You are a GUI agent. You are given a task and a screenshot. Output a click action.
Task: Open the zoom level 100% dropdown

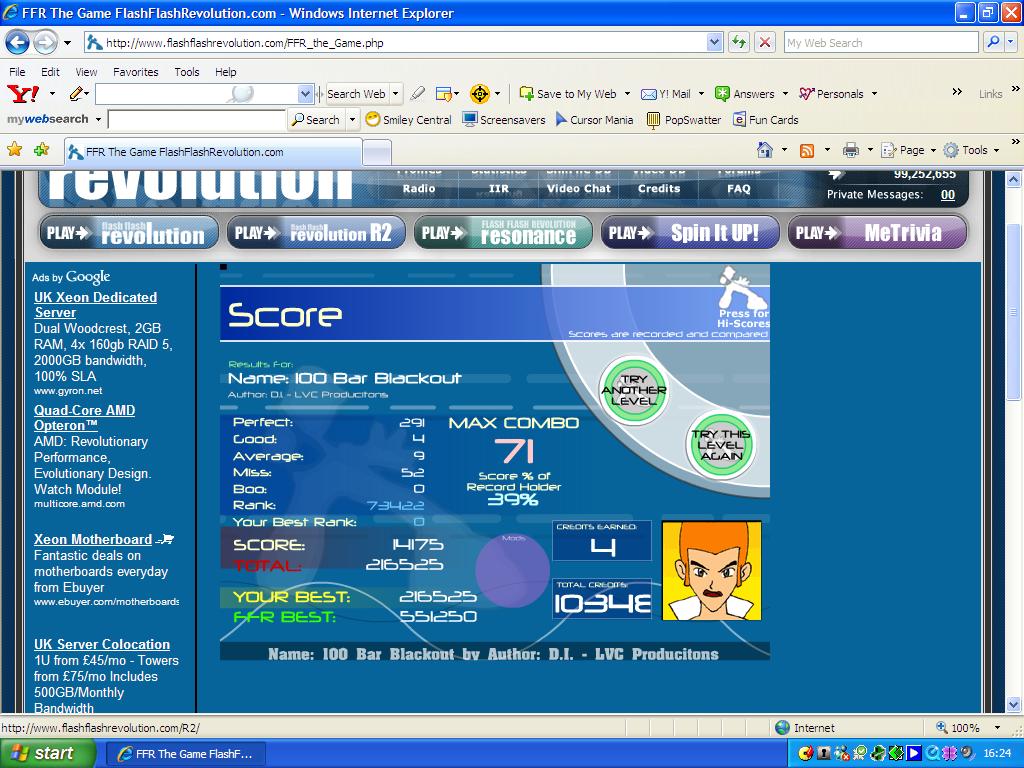pyautogui.click(x=997, y=728)
